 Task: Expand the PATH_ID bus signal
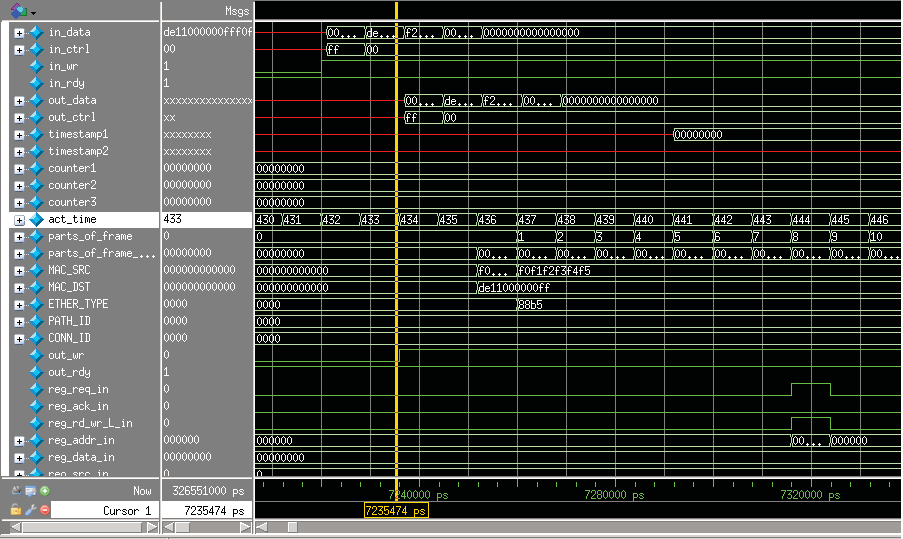point(19,322)
